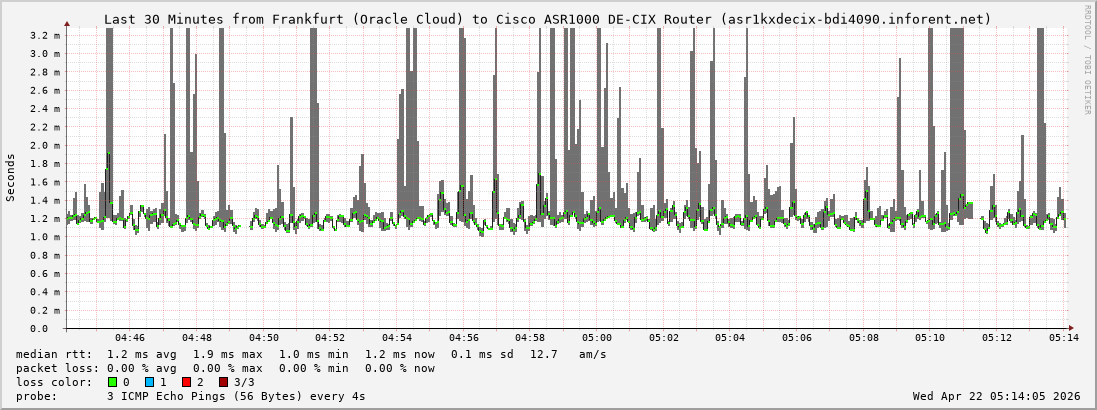The image size is (1097, 410).
Task: Click the red loss color swatch for 2
Action: (x=186, y=382)
